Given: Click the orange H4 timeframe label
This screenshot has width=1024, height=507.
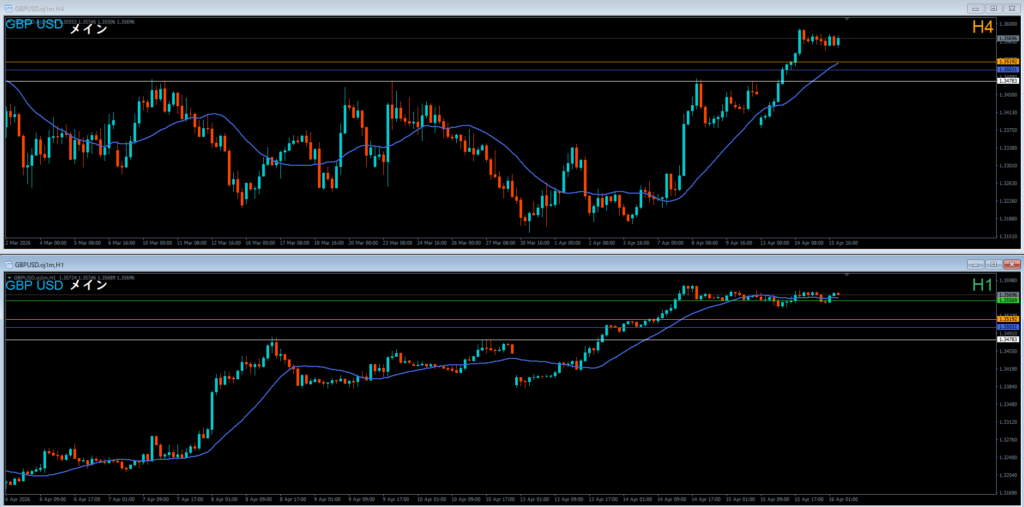Looking at the screenshot, I should coord(982,28).
